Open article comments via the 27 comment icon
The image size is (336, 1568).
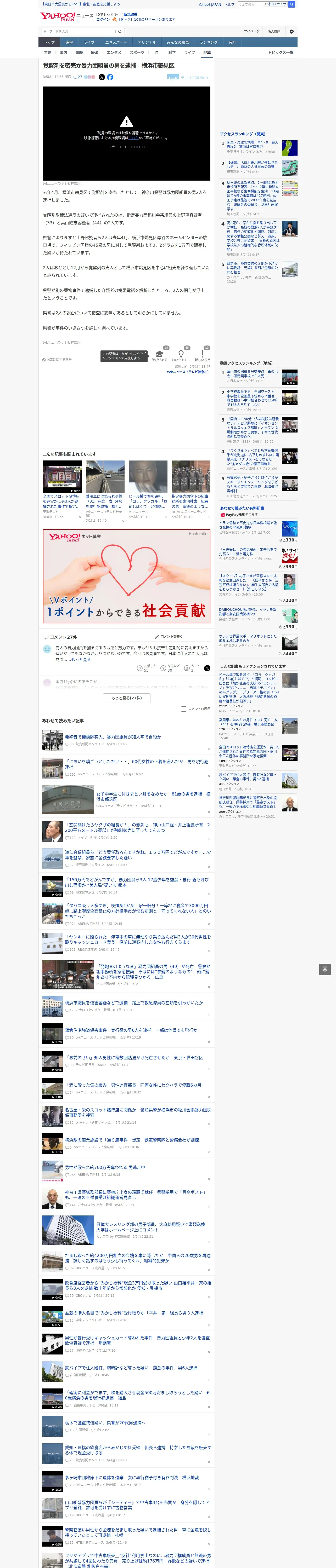78,77
